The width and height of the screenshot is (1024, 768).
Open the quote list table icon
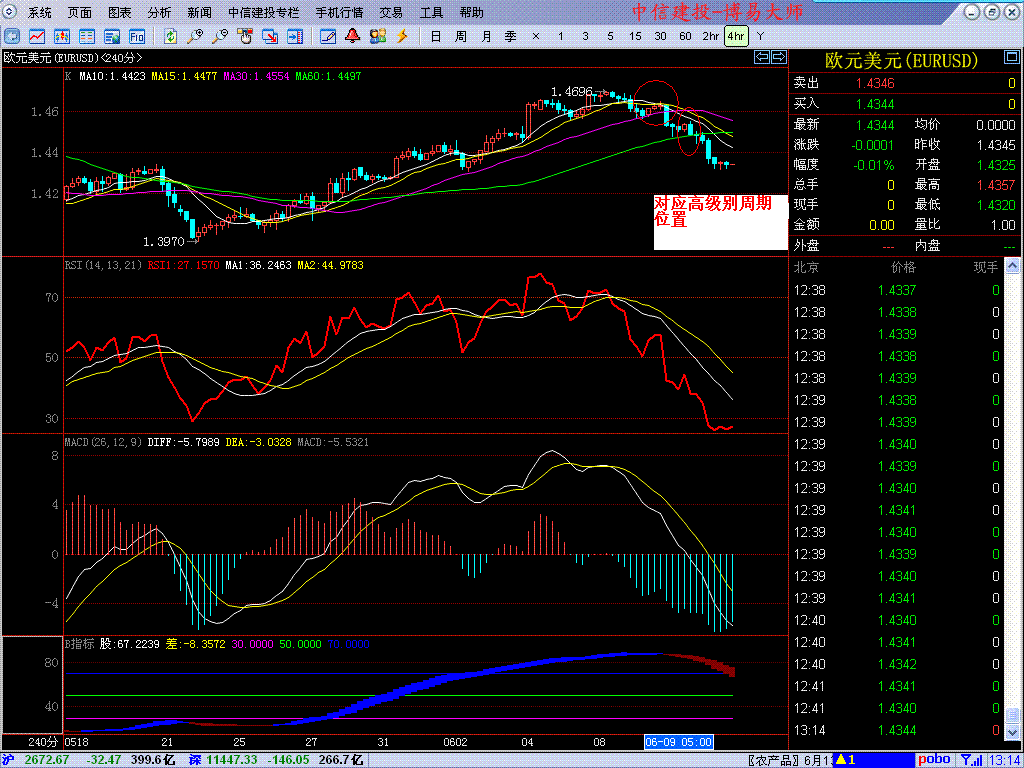87,36
